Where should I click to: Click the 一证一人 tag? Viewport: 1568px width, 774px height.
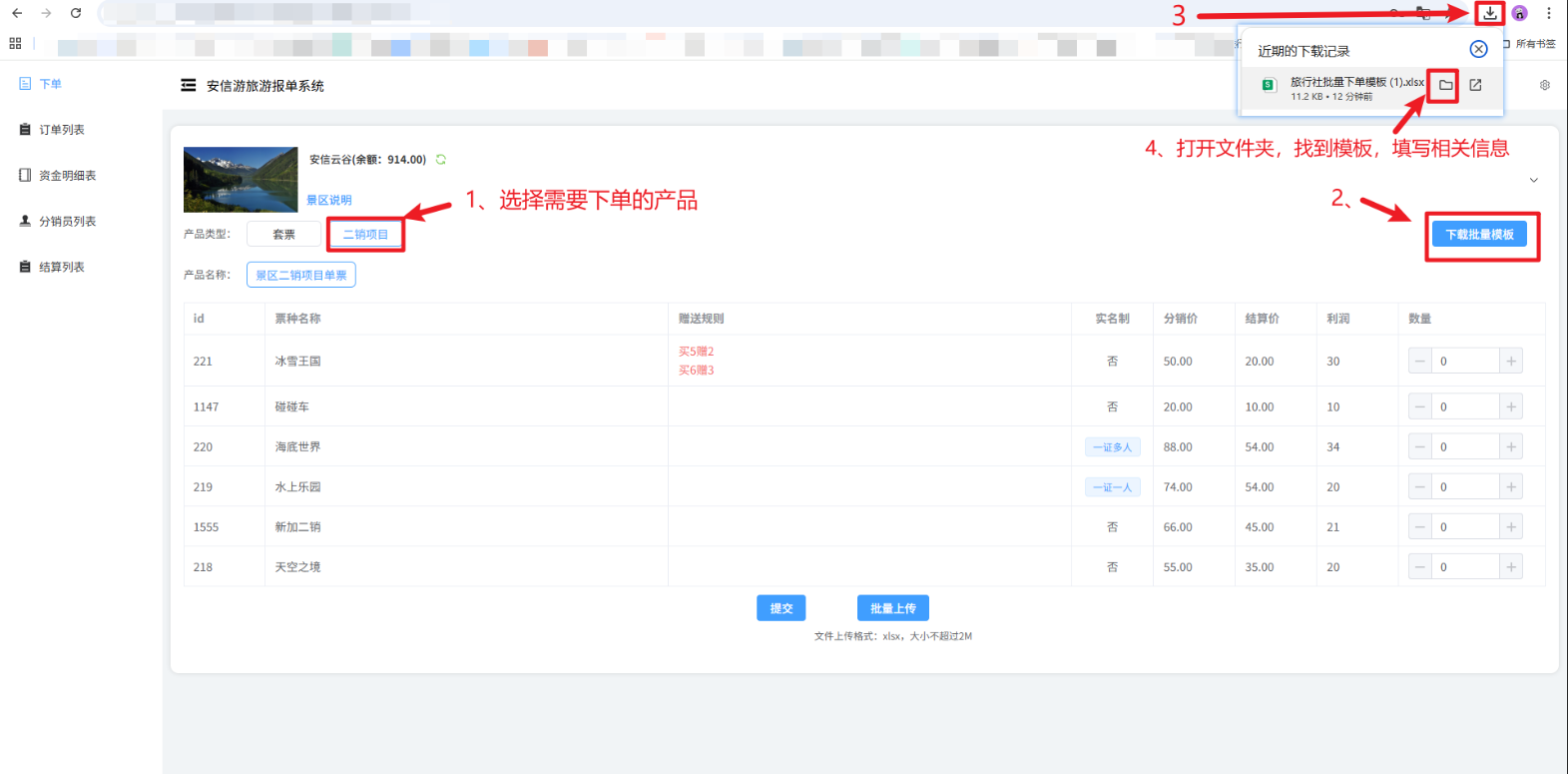(x=1113, y=486)
